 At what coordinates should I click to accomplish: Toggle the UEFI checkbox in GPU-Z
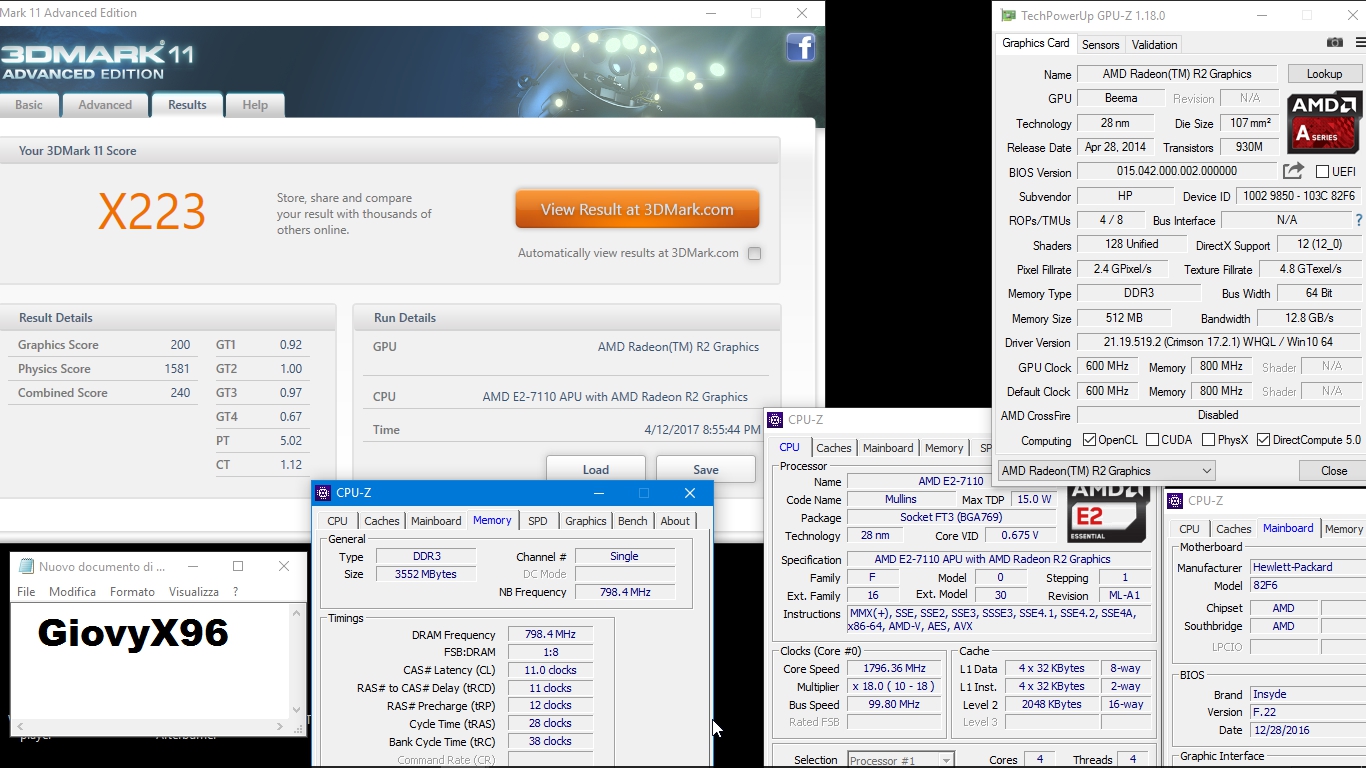tap(1322, 171)
